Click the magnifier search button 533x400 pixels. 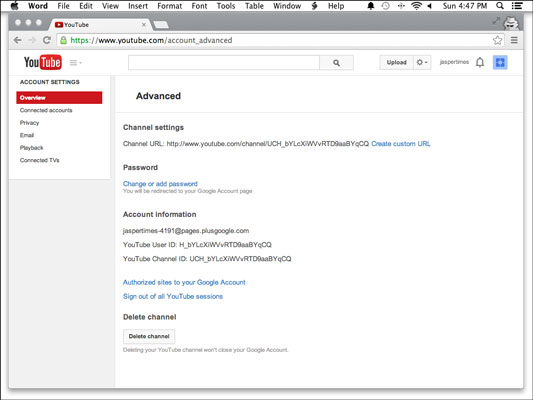pos(336,63)
